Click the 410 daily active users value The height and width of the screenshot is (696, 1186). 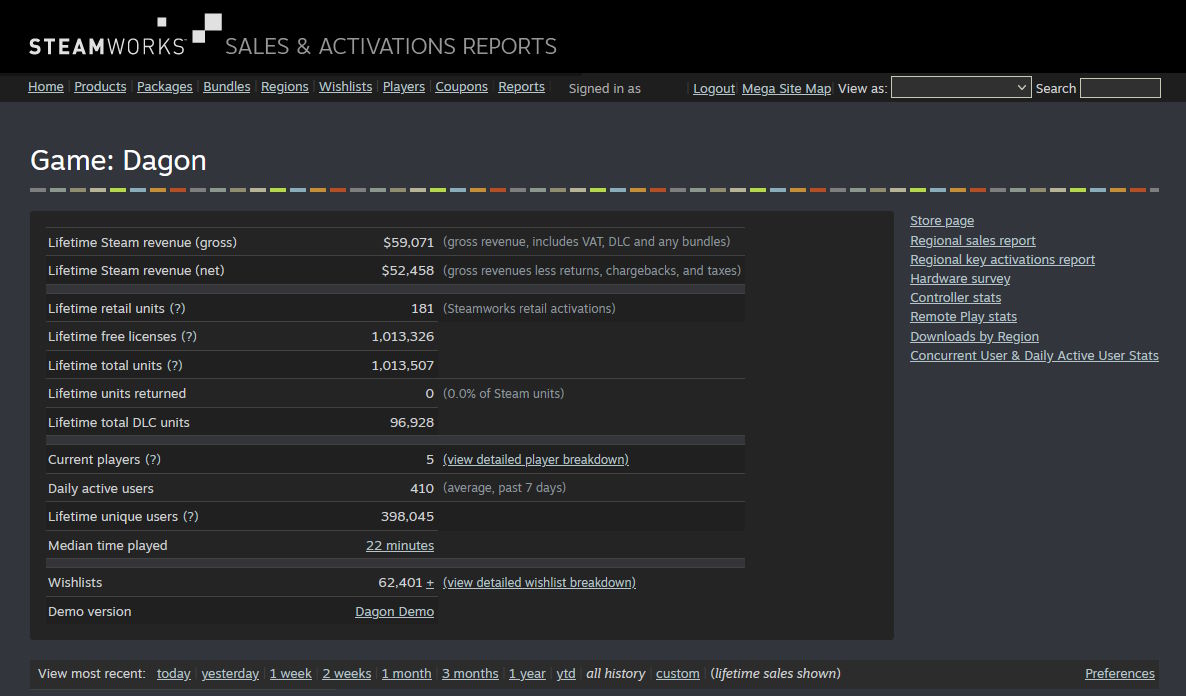click(x=421, y=488)
